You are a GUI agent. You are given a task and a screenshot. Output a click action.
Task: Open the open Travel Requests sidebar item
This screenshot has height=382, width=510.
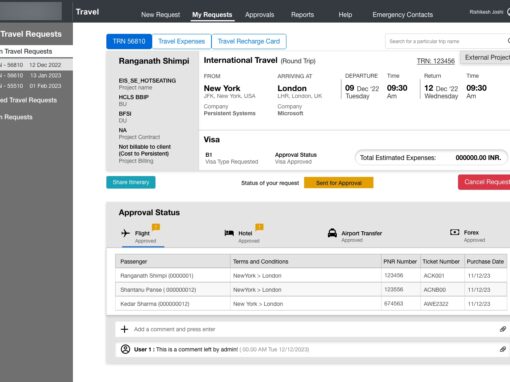[36, 51]
